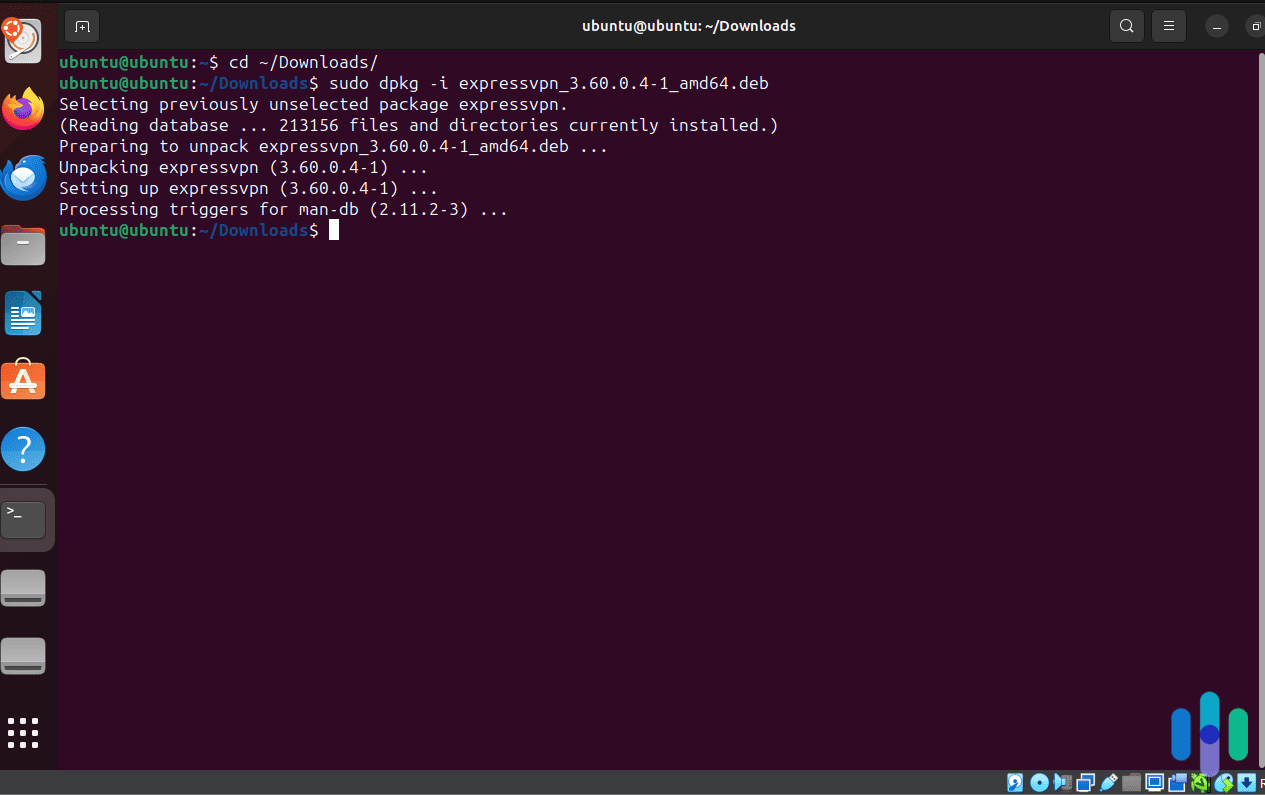Click the optical drives indicator
The image size is (1265, 795).
coord(1038,782)
